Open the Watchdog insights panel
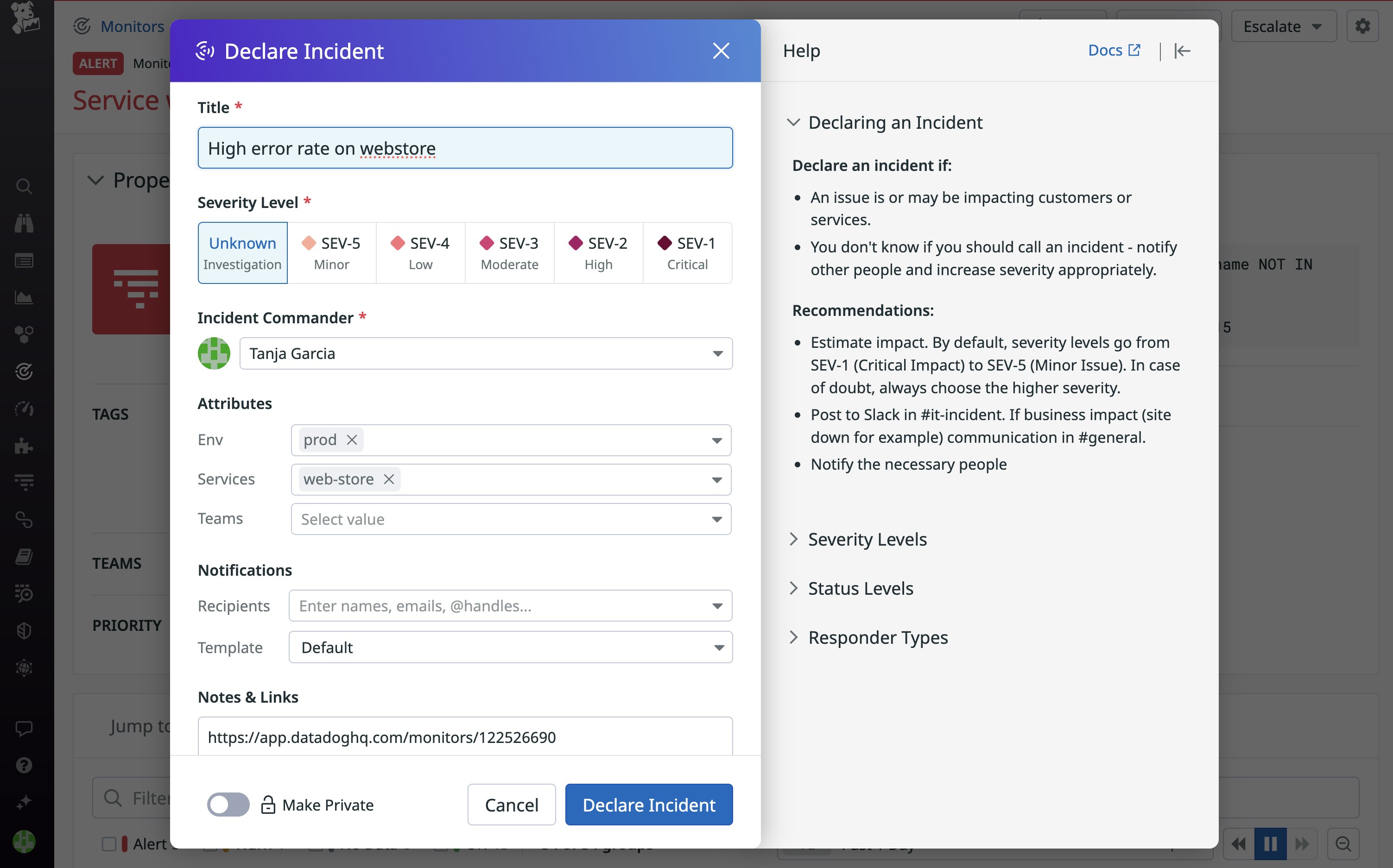The height and width of the screenshot is (868, 1393). [x=24, y=223]
